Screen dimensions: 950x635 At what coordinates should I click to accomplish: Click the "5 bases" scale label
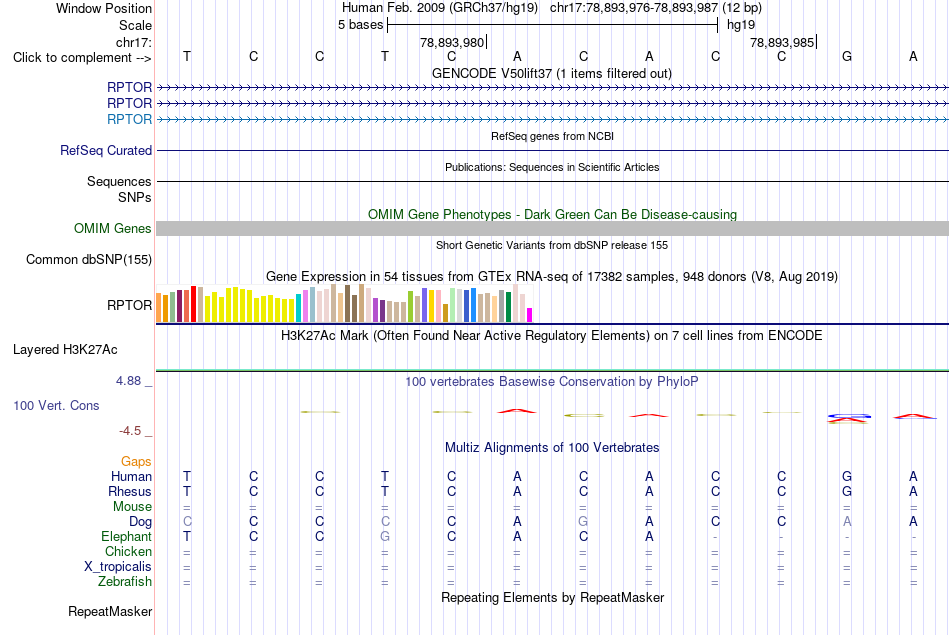tap(360, 25)
